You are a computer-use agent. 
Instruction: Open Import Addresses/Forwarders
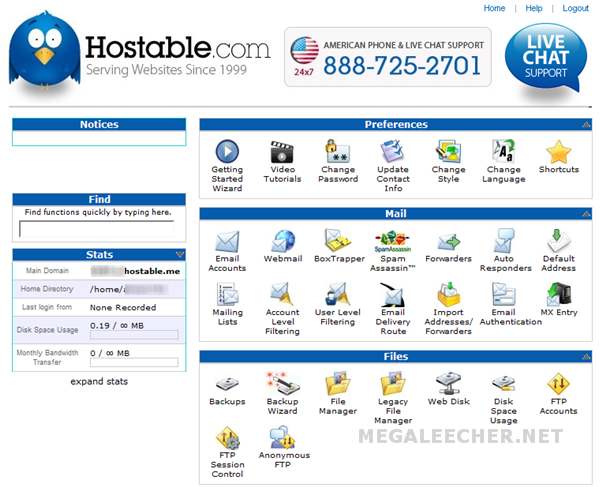coord(448,309)
